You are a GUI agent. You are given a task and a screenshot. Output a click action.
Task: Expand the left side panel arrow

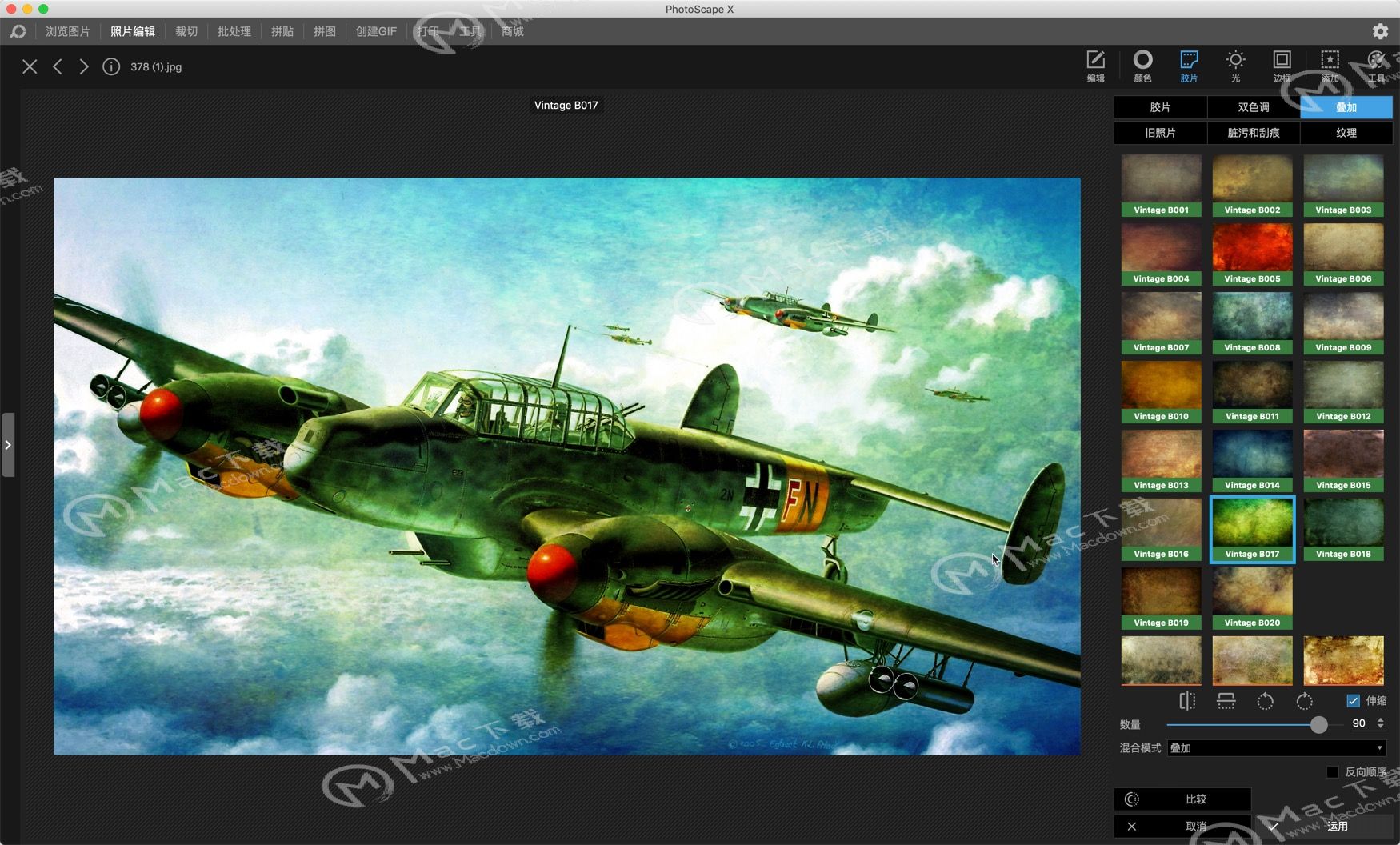coord(8,445)
